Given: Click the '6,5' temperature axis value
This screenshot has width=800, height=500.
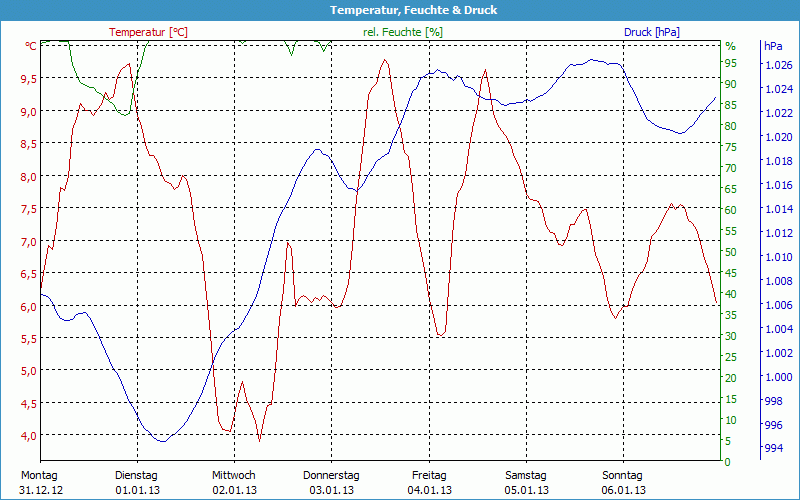Looking at the screenshot, I should click(x=28, y=274).
